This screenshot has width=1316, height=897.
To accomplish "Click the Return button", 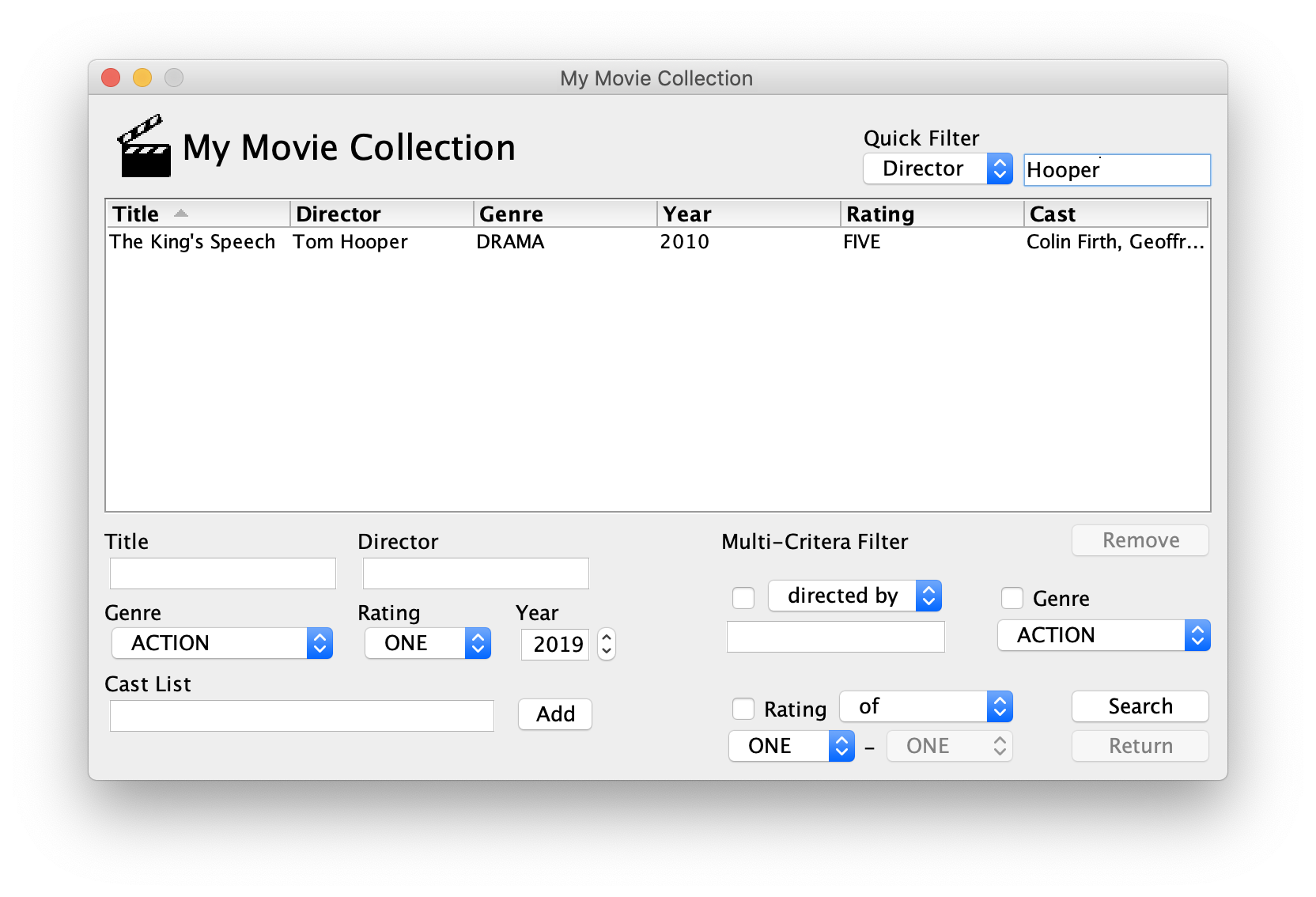I will [x=1140, y=746].
